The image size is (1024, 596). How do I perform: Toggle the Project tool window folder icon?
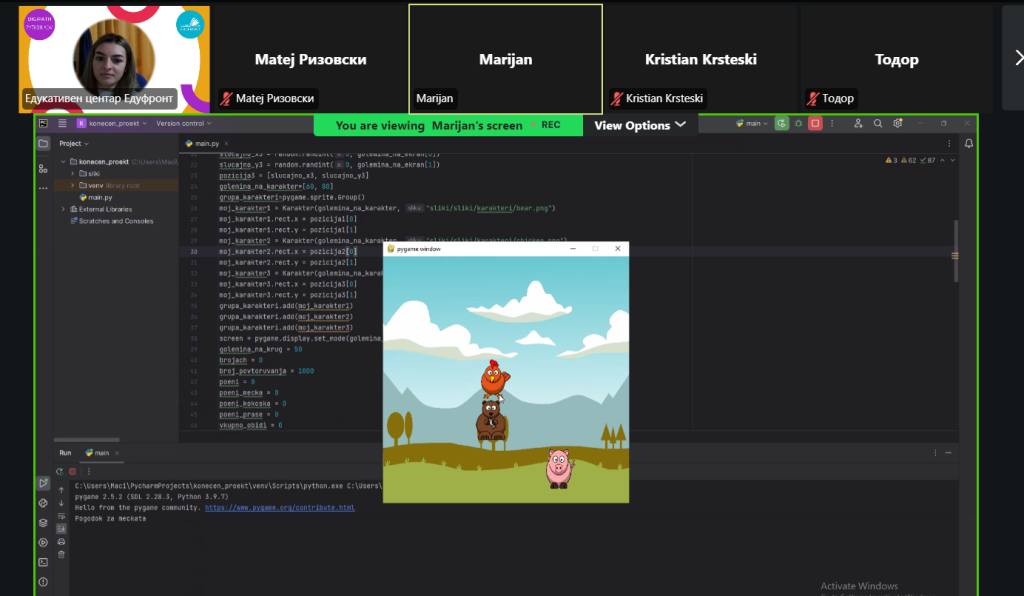(43, 144)
